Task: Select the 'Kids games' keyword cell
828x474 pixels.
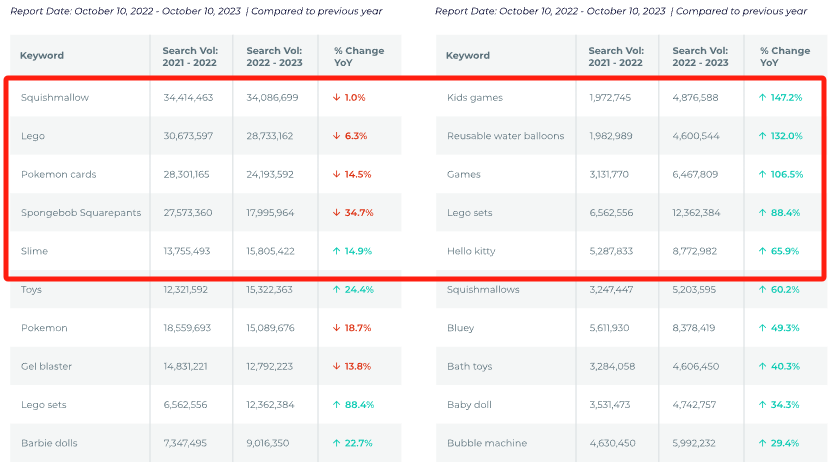Action: (x=475, y=98)
